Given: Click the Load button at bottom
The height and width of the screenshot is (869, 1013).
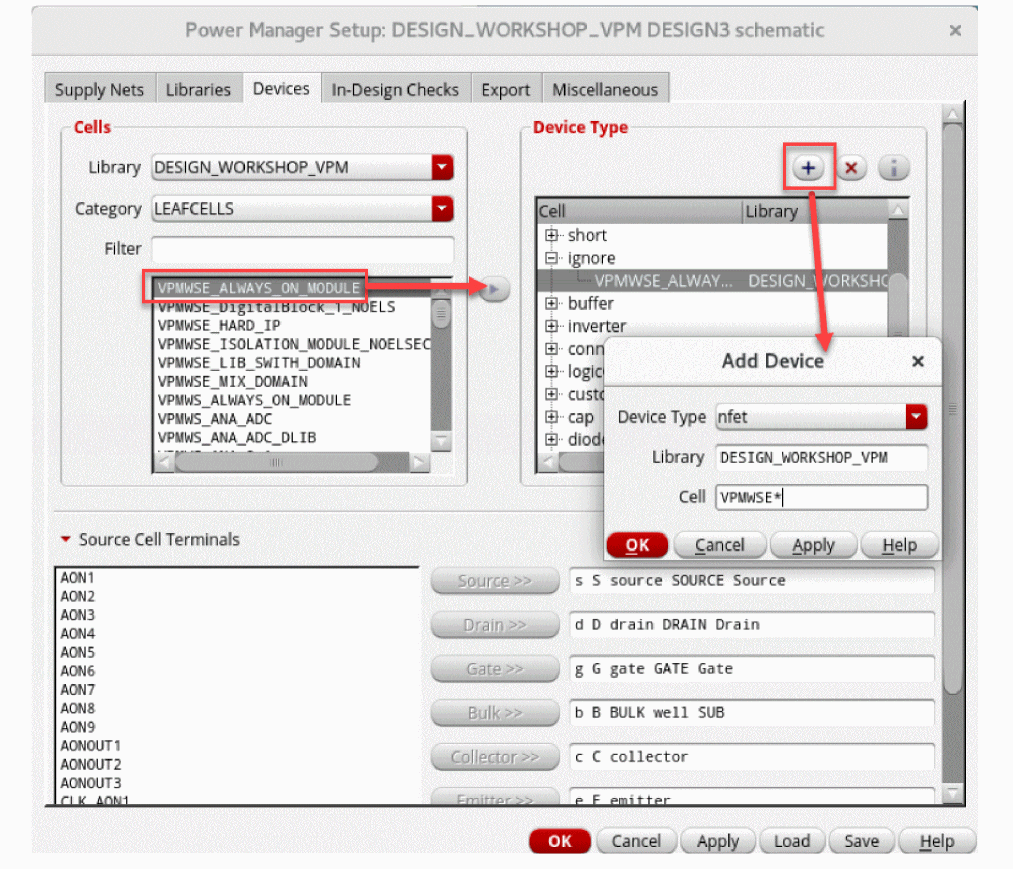Looking at the screenshot, I should click(791, 841).
